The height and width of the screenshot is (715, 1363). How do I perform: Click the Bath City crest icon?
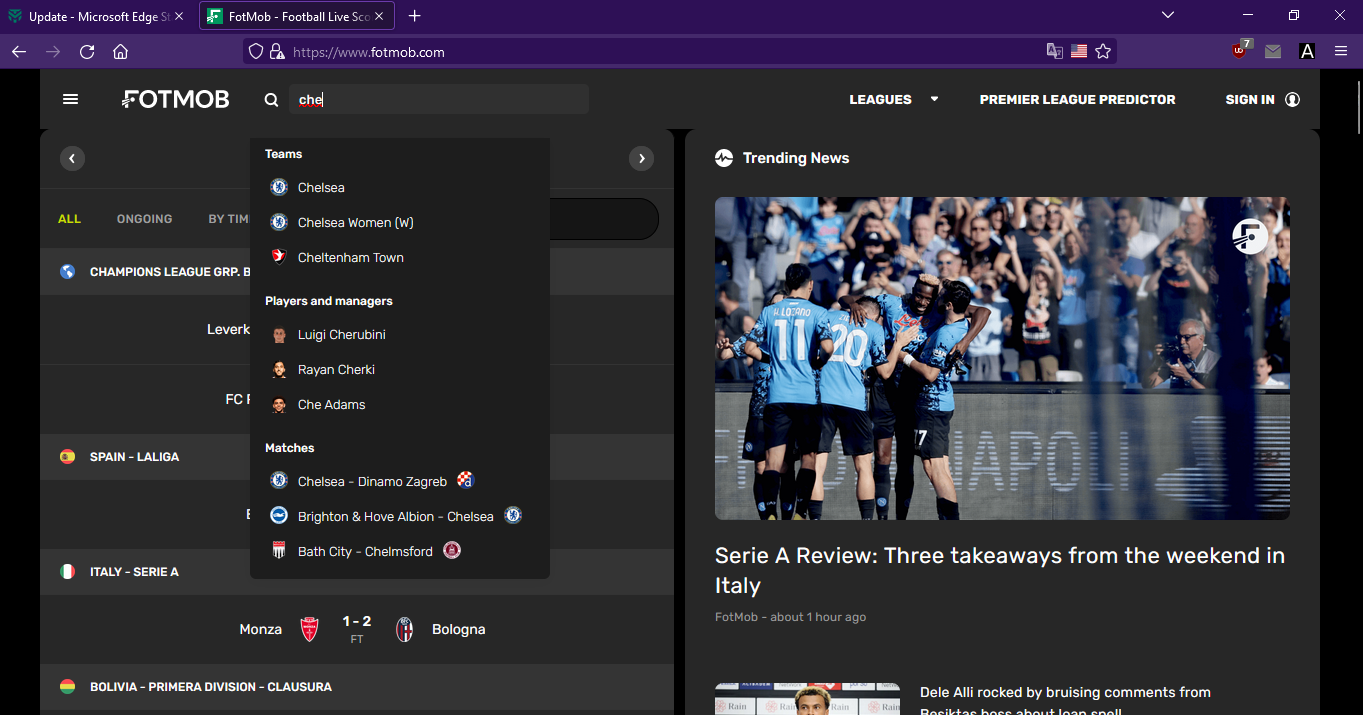coord(279,550)
